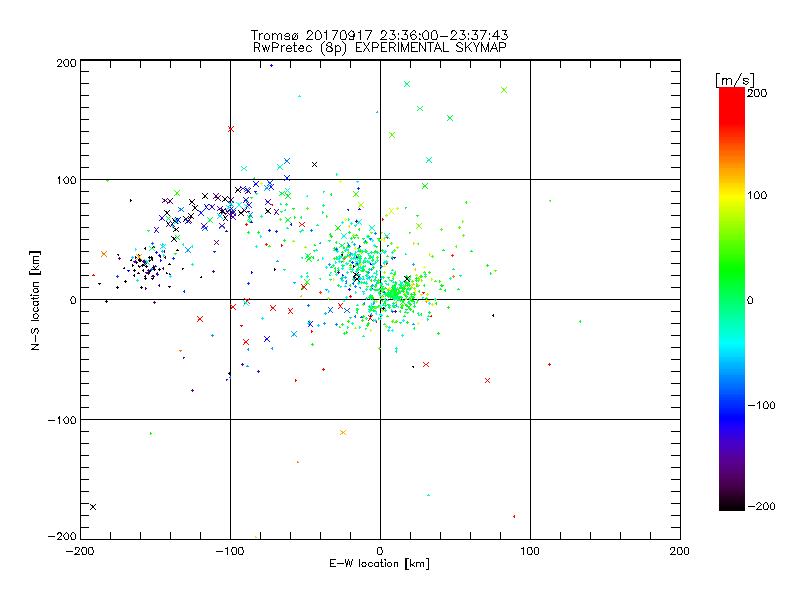The image size is (800, 600).
Task: Click the velocity colorbar gradient
Action: (732, 299)
